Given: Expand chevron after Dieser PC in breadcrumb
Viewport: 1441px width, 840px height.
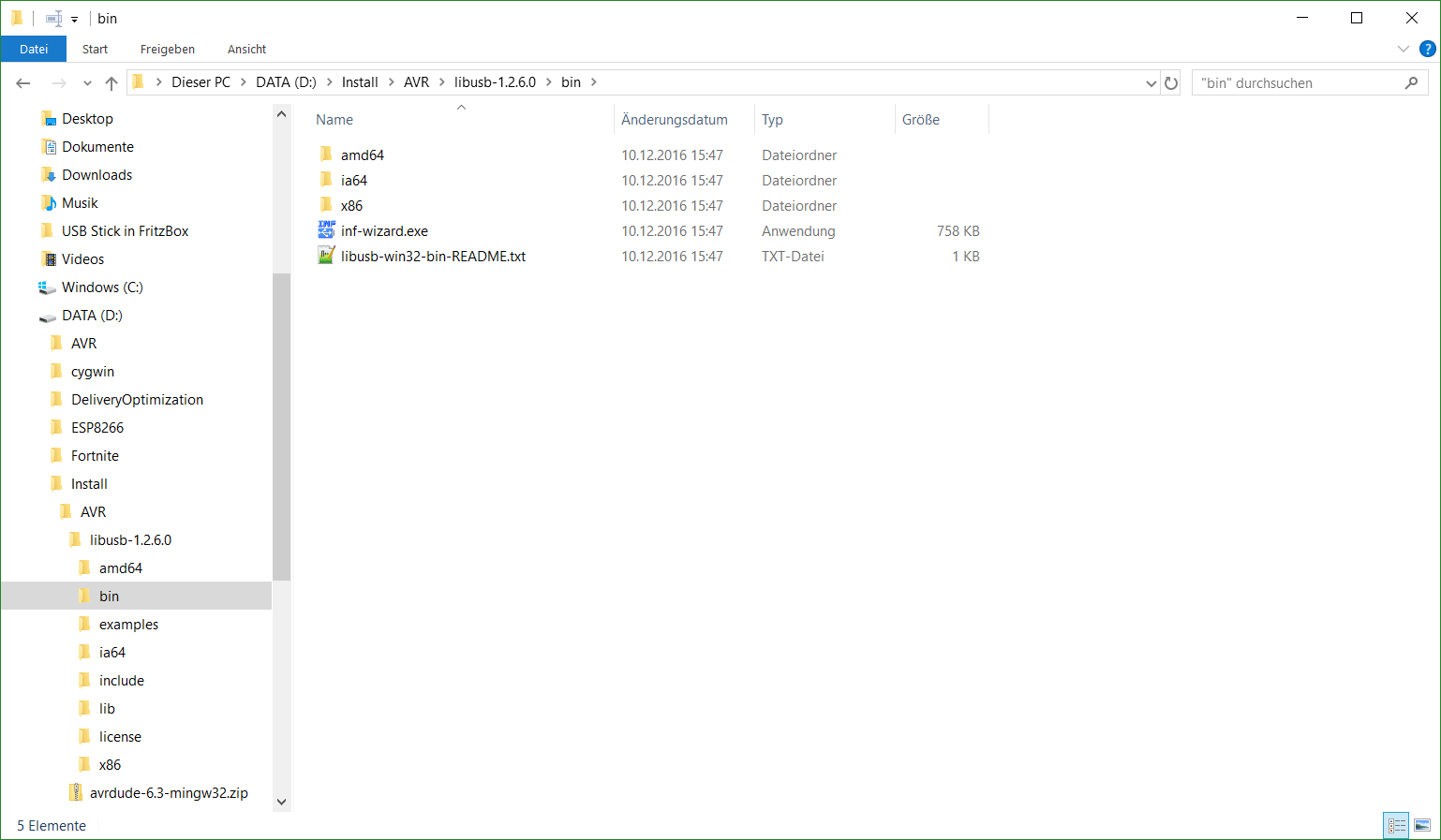Looking at the screenshot, I should [243, 82].
